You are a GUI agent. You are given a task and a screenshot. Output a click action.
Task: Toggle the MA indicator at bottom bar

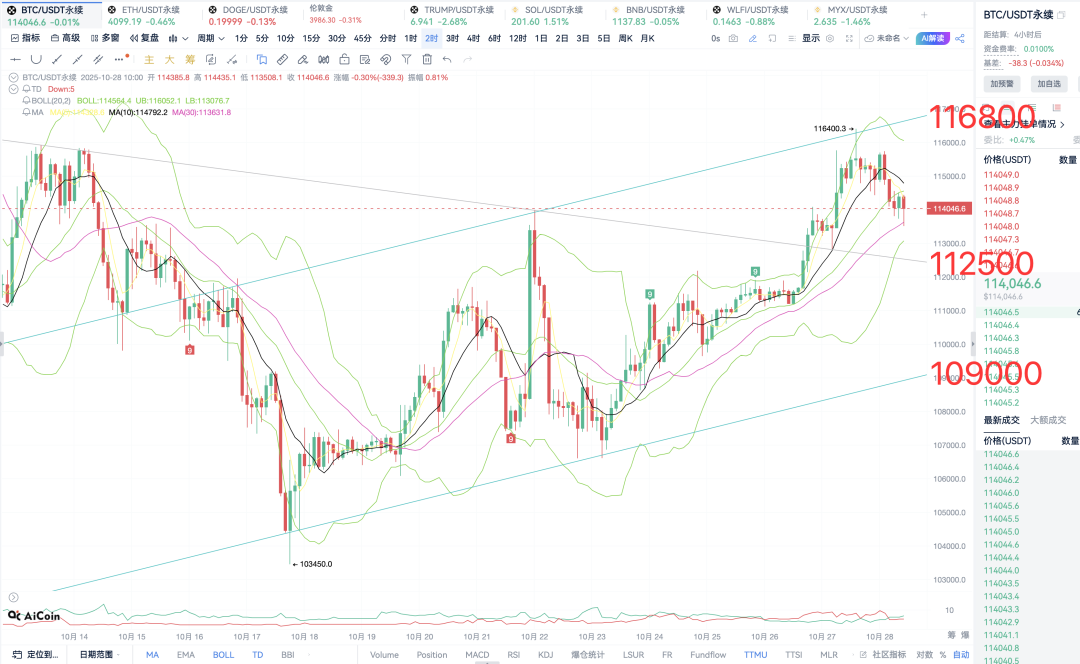point(152,655)
